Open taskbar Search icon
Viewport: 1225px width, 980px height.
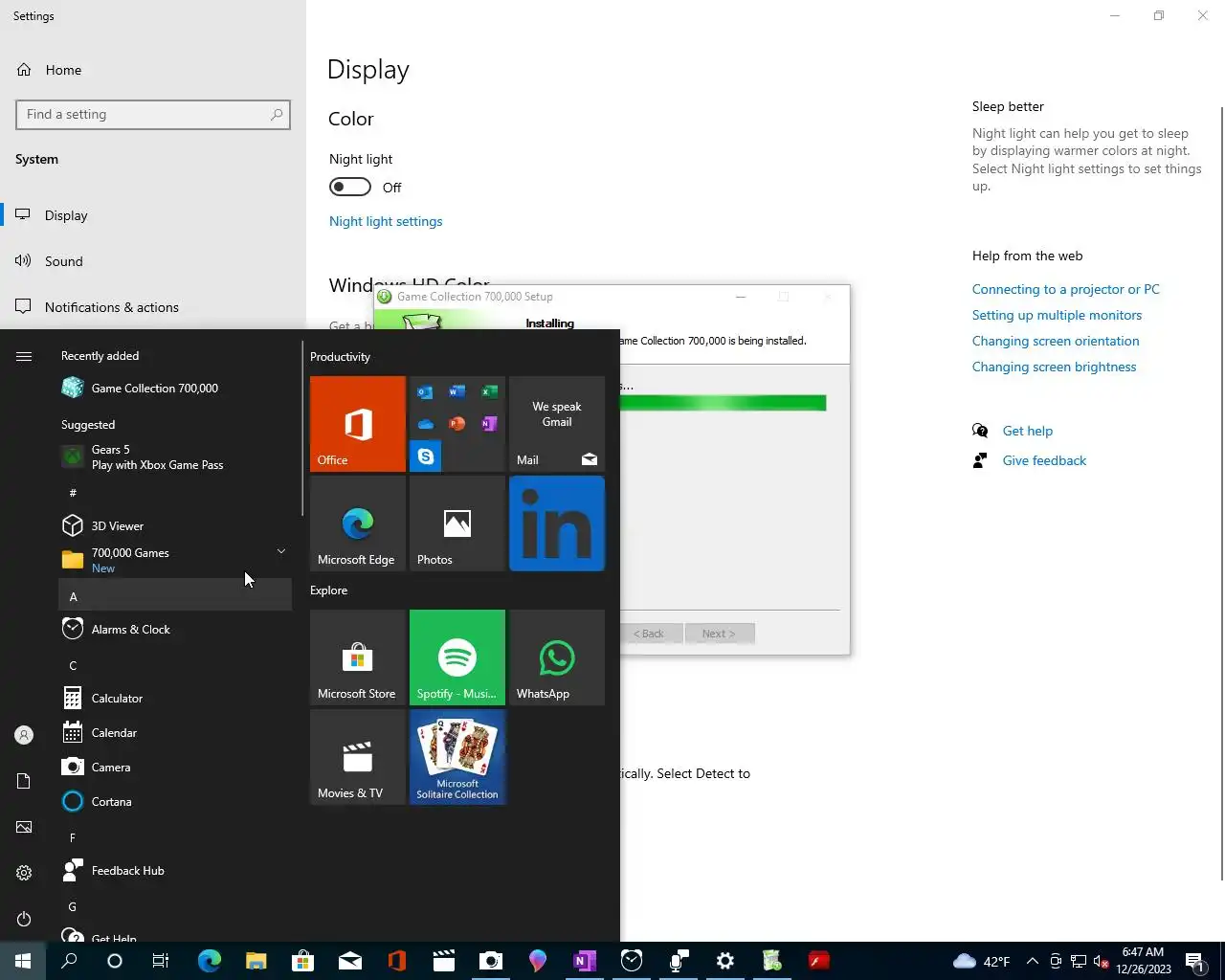point(69,961)
